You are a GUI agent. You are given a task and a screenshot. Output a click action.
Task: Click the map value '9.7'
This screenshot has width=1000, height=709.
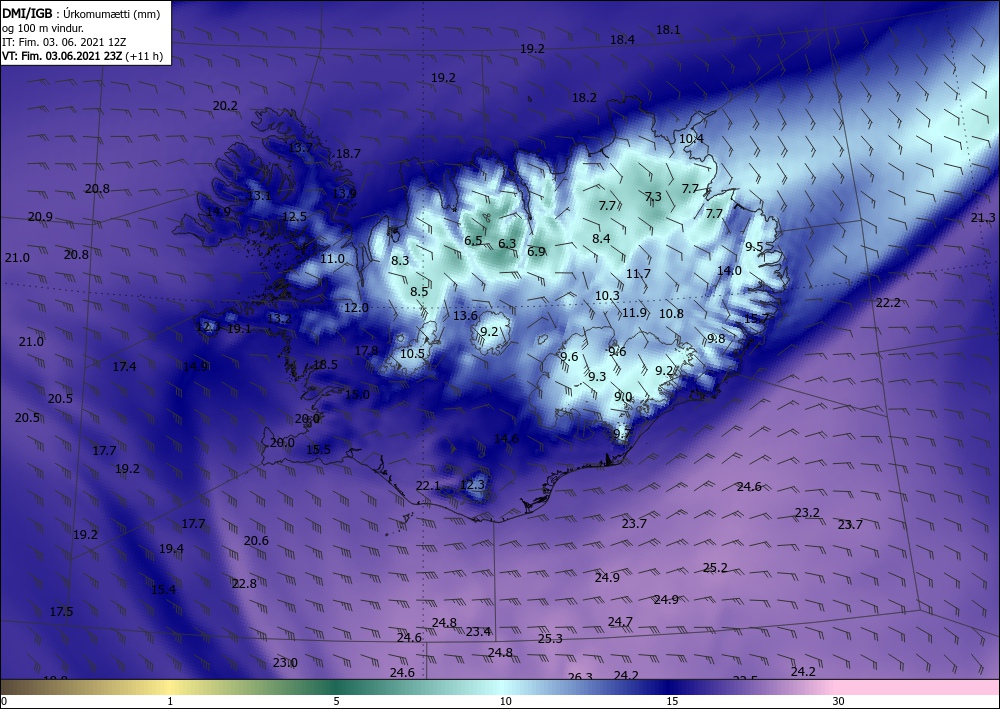(x=622, y=434)
